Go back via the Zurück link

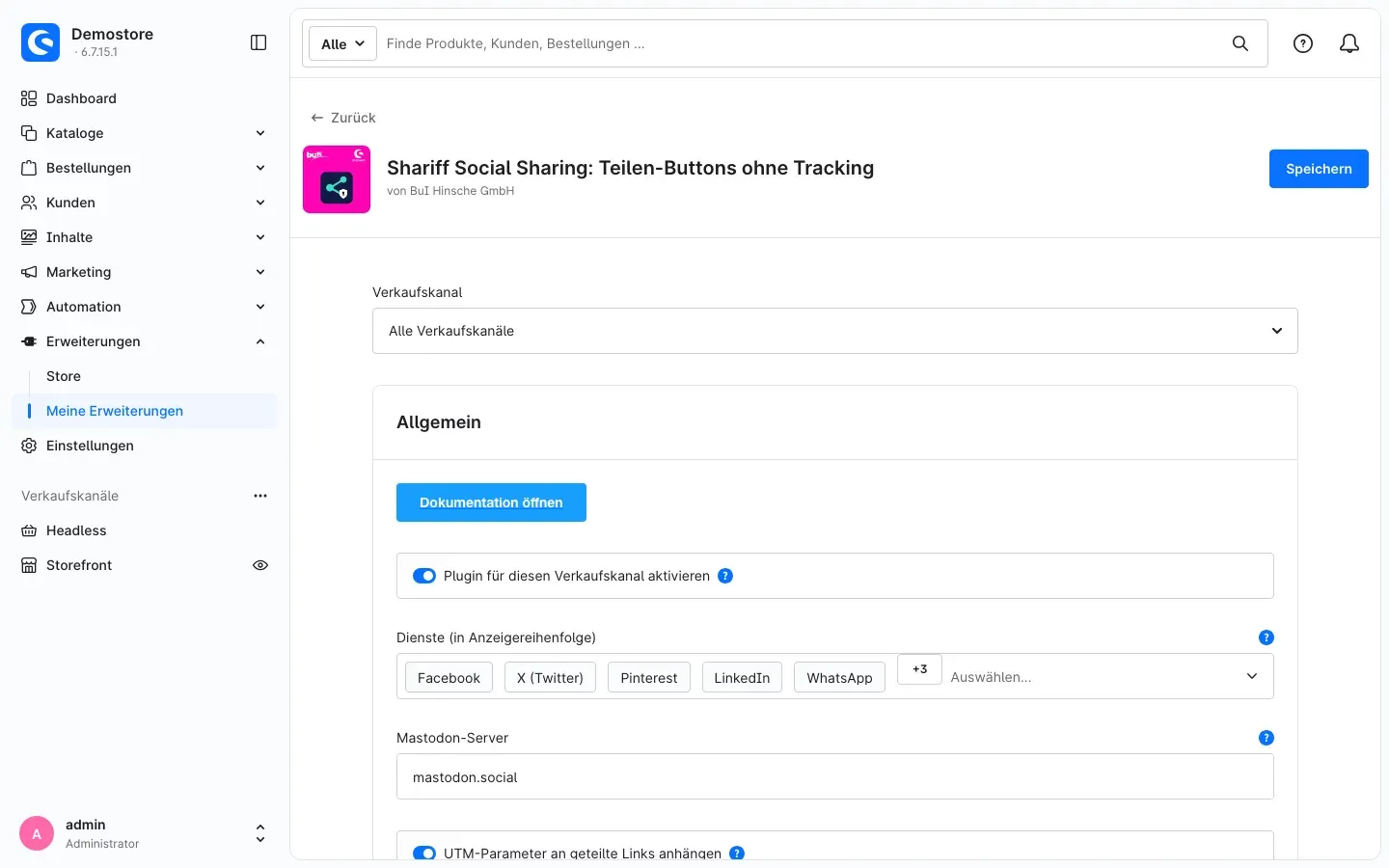pos(343,118)
